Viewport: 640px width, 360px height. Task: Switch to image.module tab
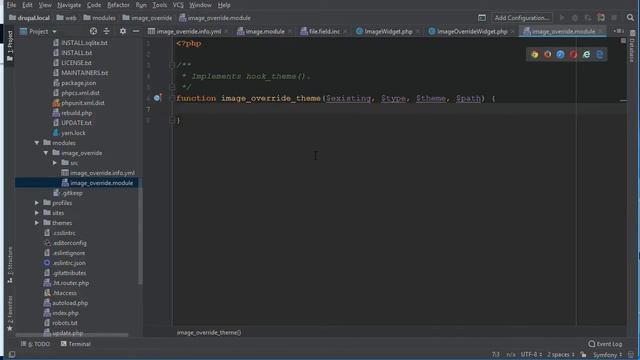265,31
